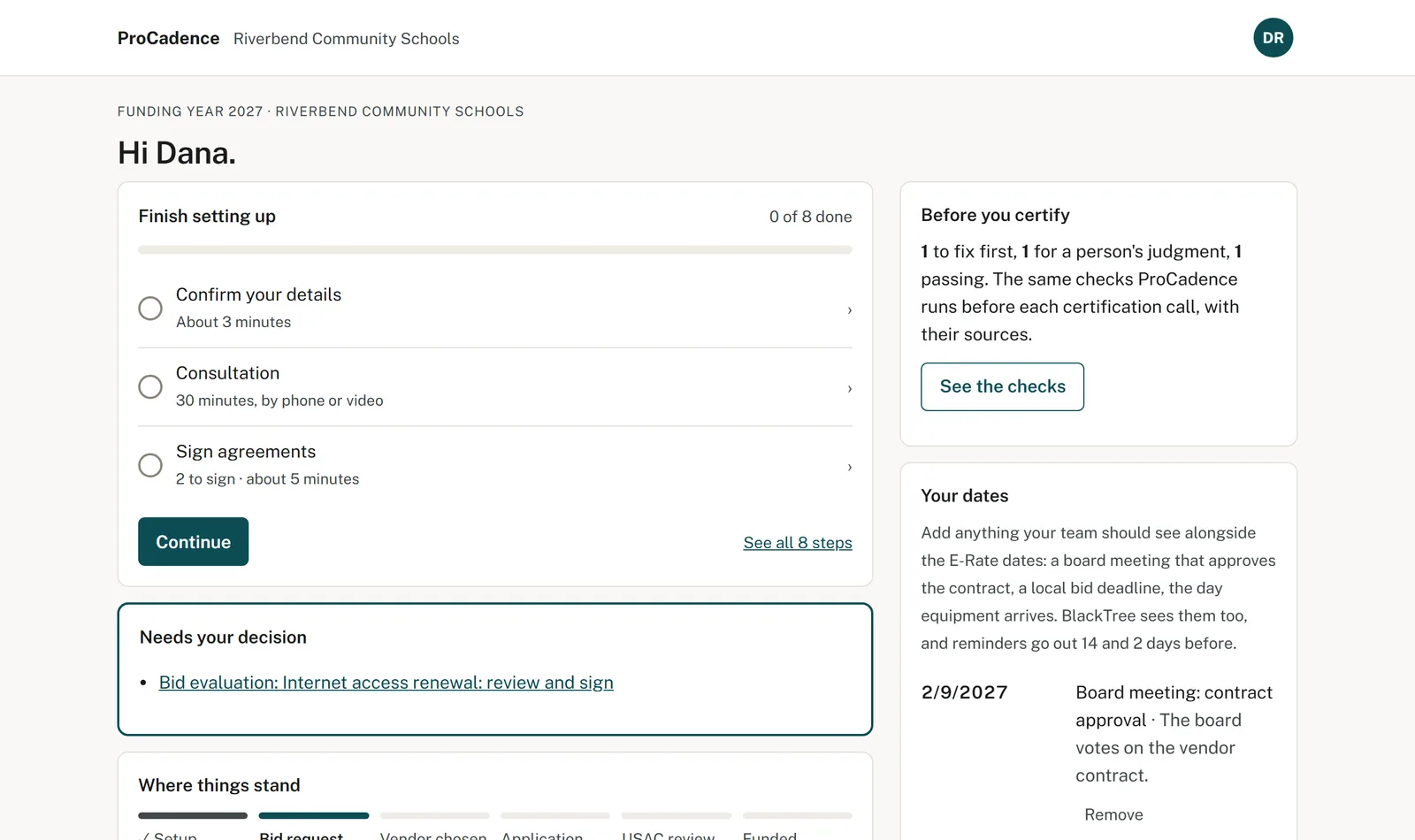1415x840 pixels.
Task: Click the Your dates heading
Action: [x=965, y=496]
